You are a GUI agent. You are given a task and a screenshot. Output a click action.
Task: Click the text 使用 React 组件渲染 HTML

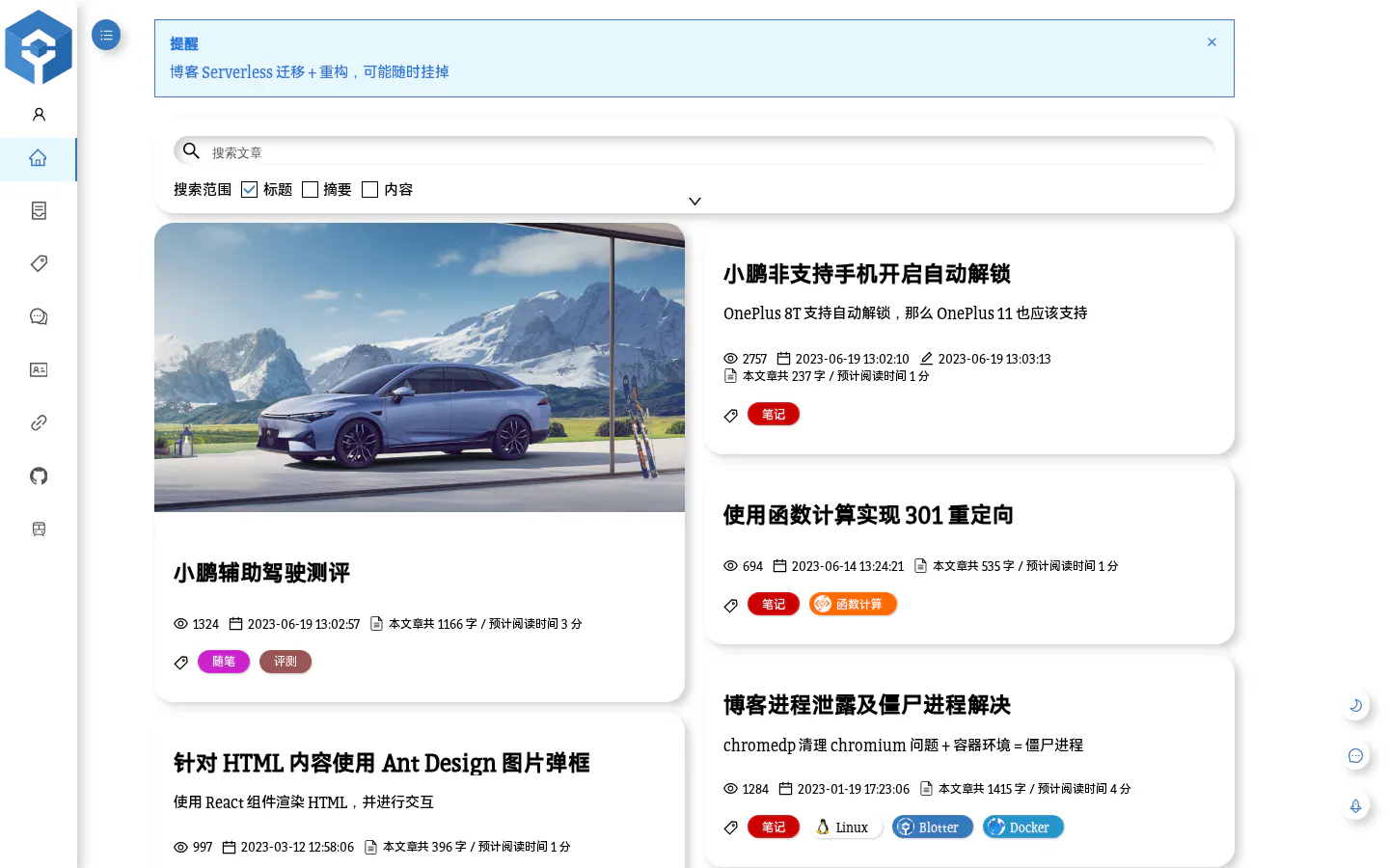point(260,802)
